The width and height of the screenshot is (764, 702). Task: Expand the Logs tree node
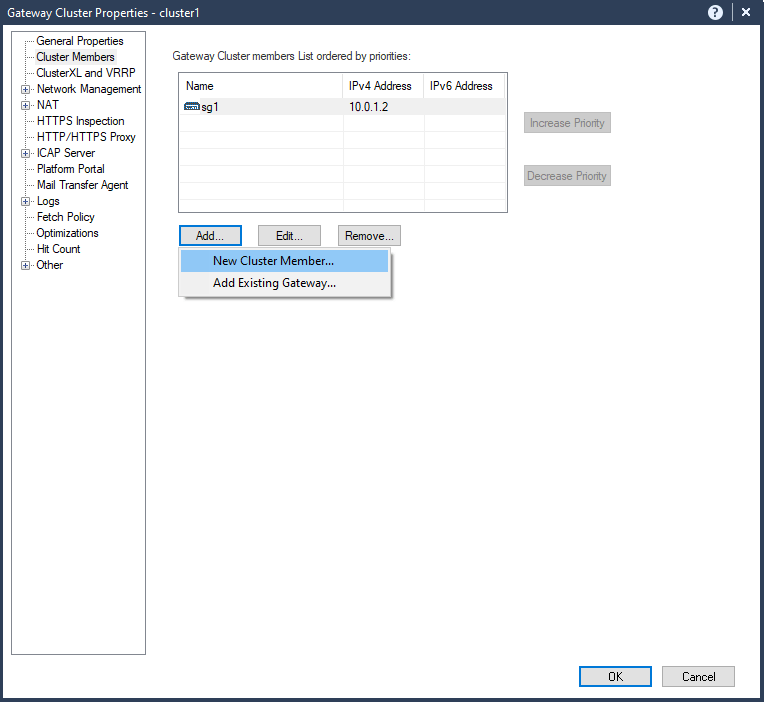[25, 201]
